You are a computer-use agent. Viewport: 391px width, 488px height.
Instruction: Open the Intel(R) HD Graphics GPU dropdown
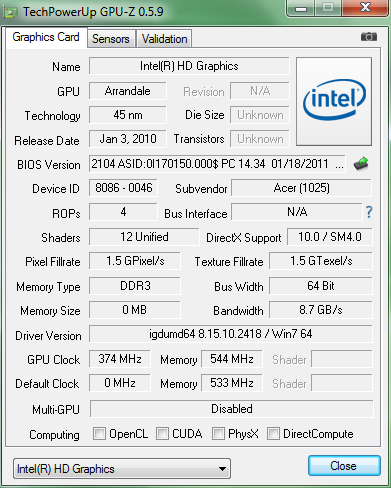pyautogui.click(x=122, y=469)
